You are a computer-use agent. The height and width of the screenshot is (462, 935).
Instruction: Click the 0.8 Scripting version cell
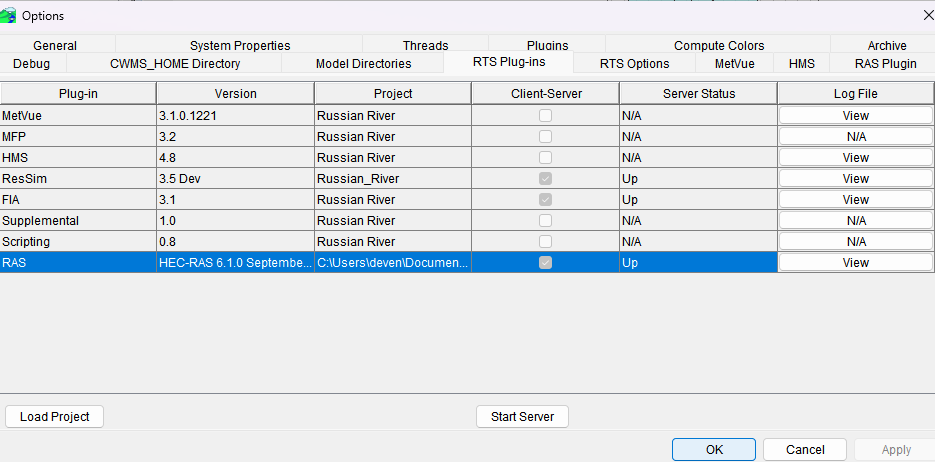click(x=236, y=241)
